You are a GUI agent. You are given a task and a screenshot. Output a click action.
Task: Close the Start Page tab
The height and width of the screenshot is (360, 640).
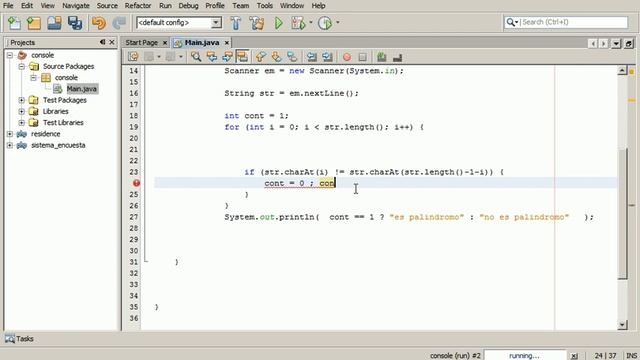tap(165, 42)
